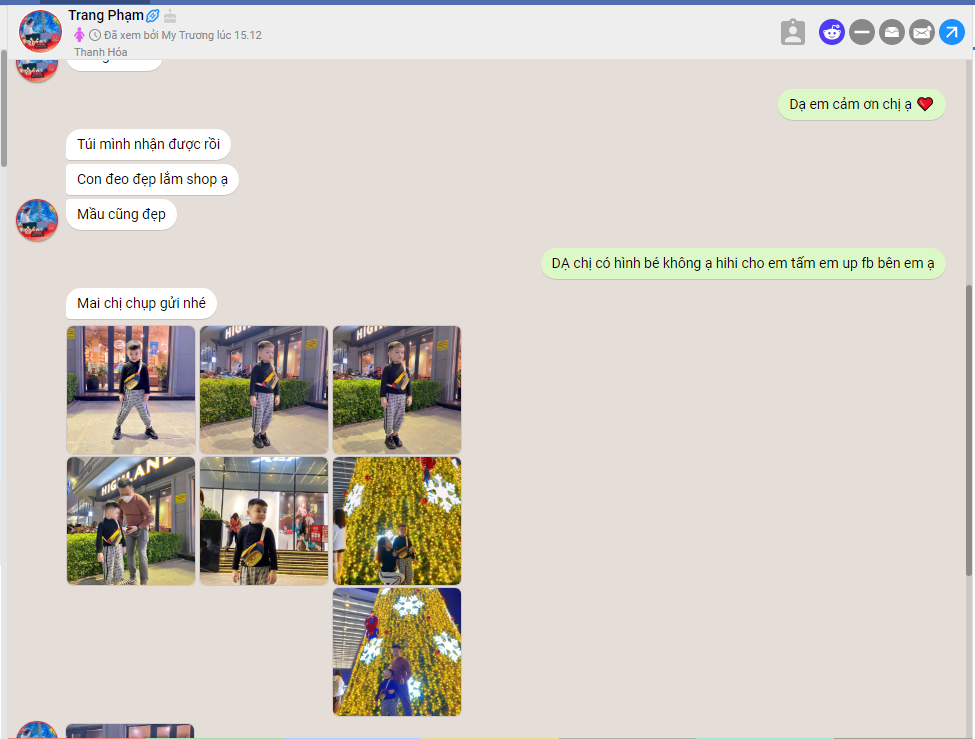Open photo of boy standing before glass doors
This screenshot has height=739, width=975.
tap(131, 390)
